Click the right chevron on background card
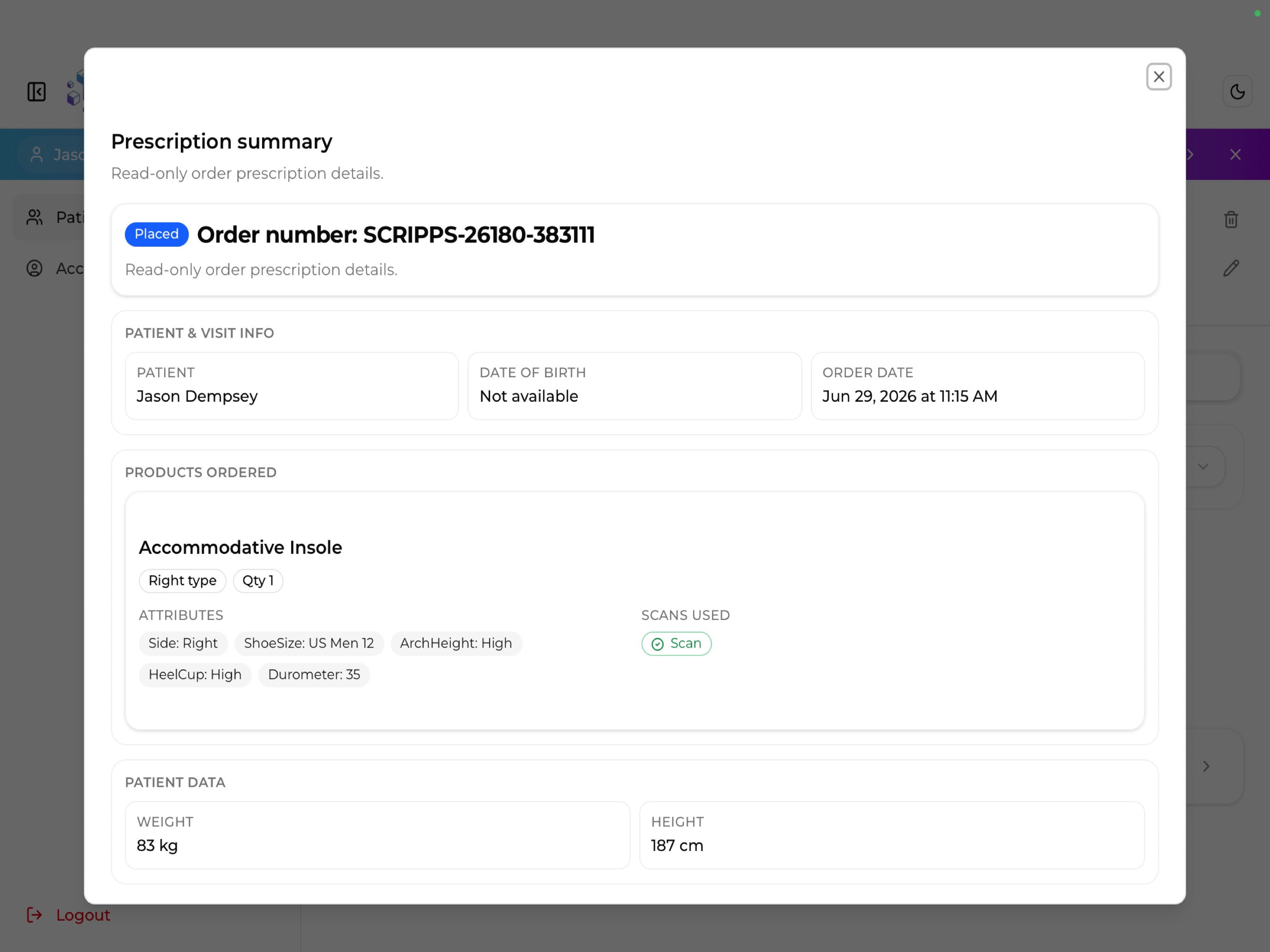Image resolution: width=1270 pixels, height=952 pixels. coord(1206,767)
